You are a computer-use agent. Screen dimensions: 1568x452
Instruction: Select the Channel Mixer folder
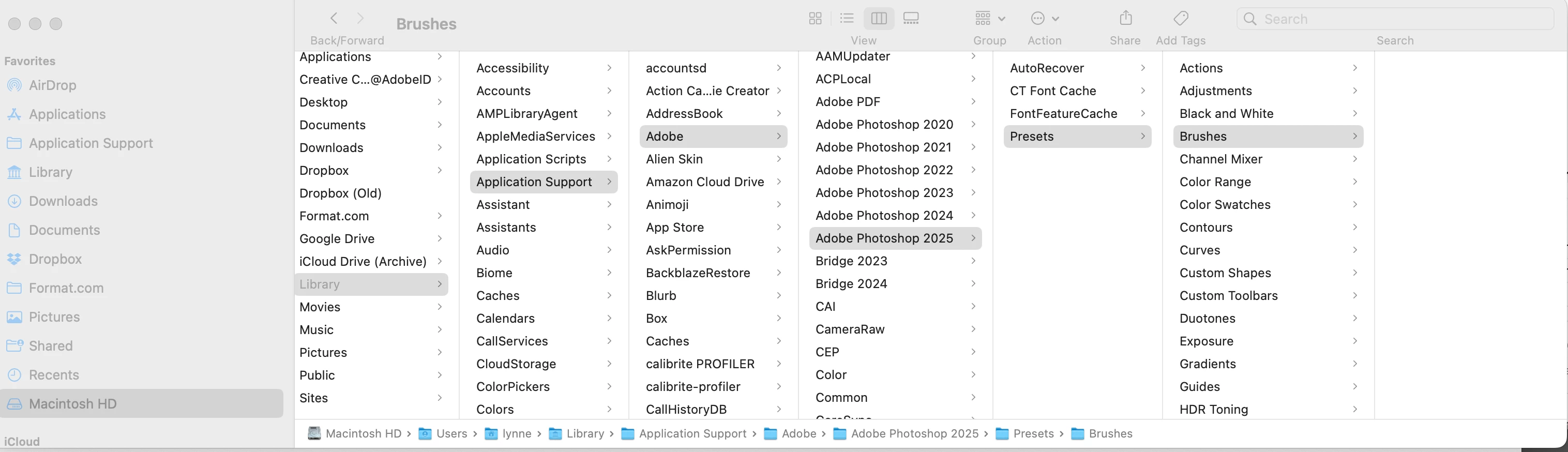tap(1269, 159)
